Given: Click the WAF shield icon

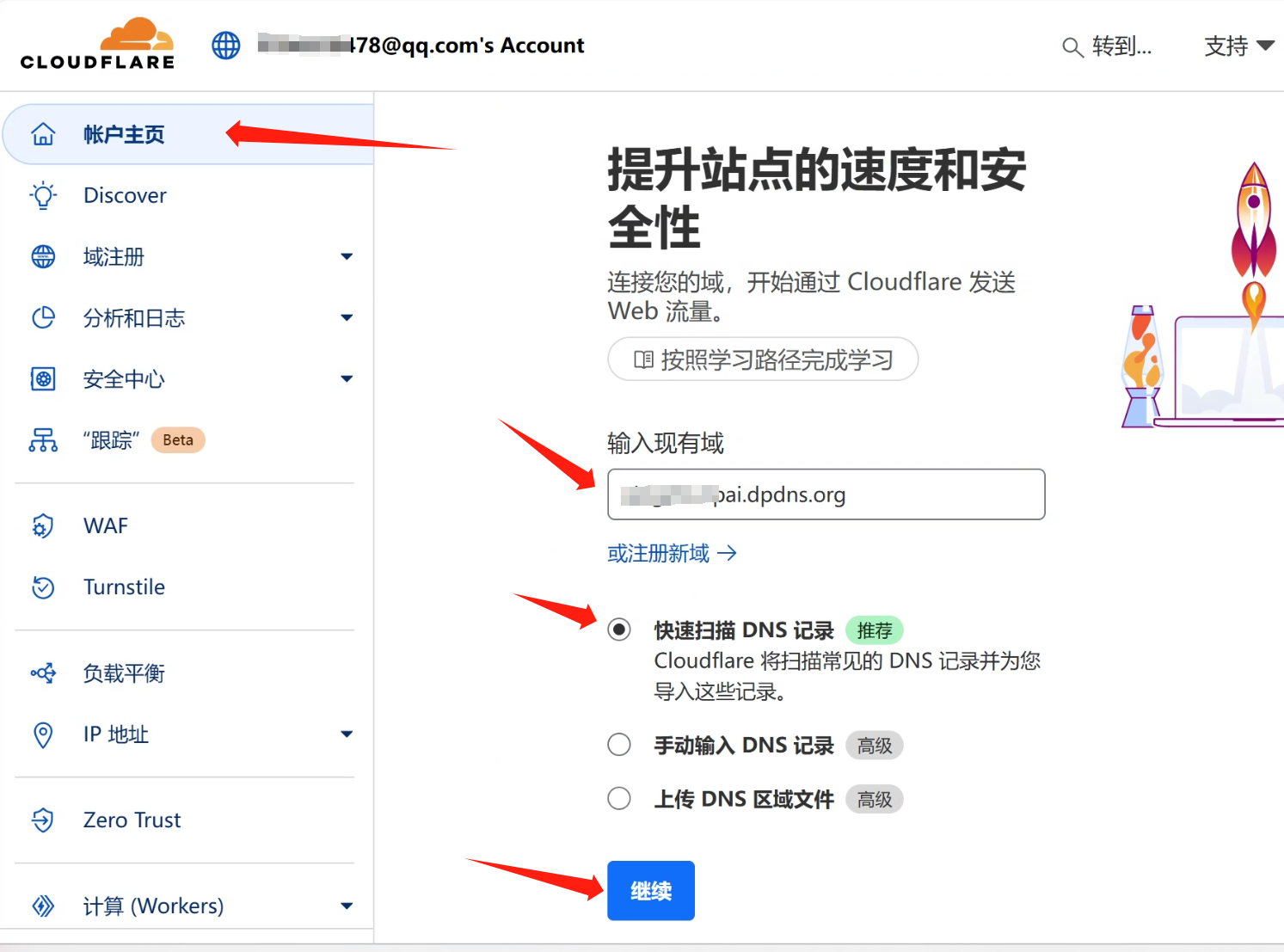Looking at the screenshot, I should [43, 525].
